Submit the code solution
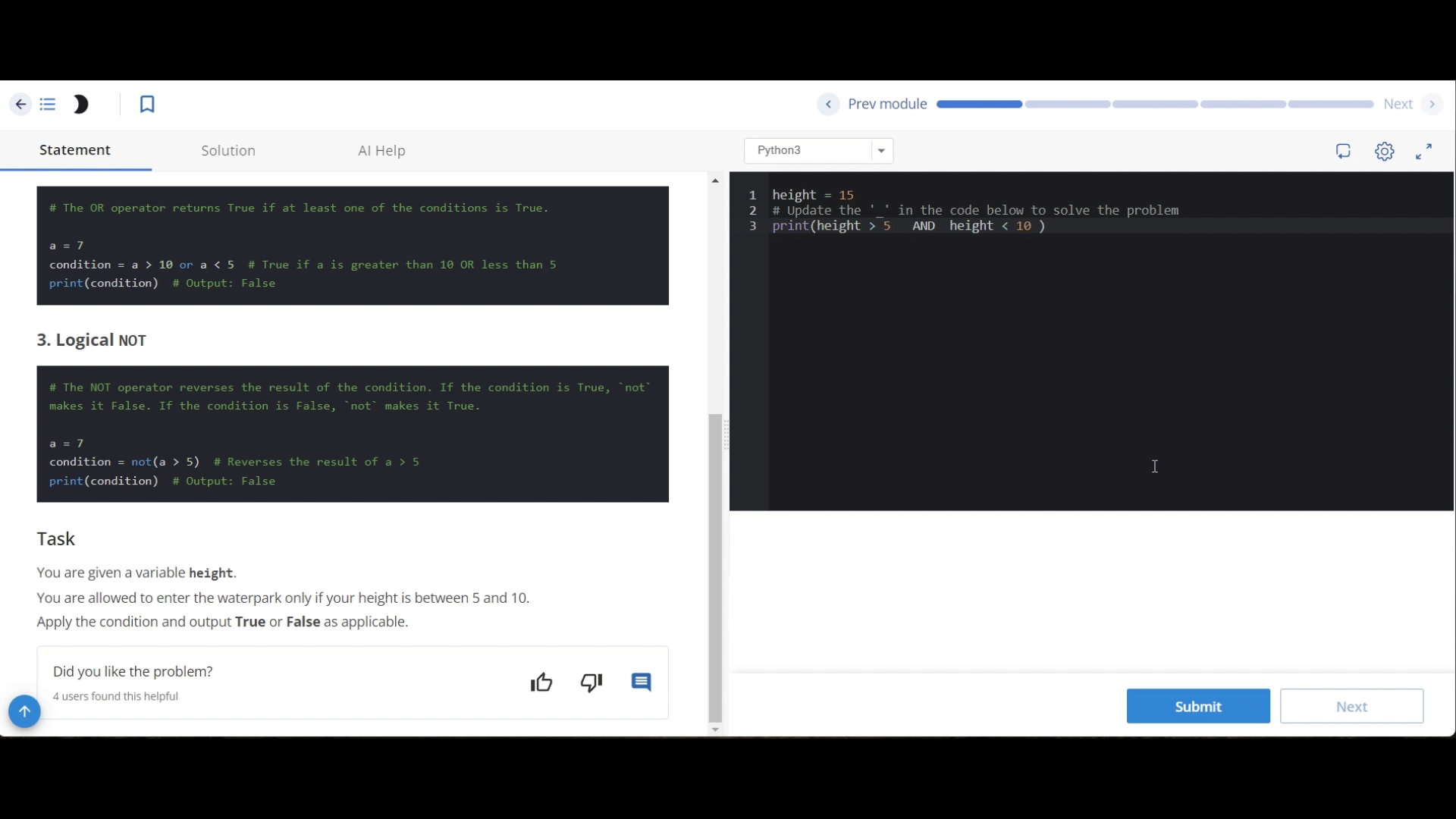The height and width of the screenshot is (819, 1456). (1197, 706)
